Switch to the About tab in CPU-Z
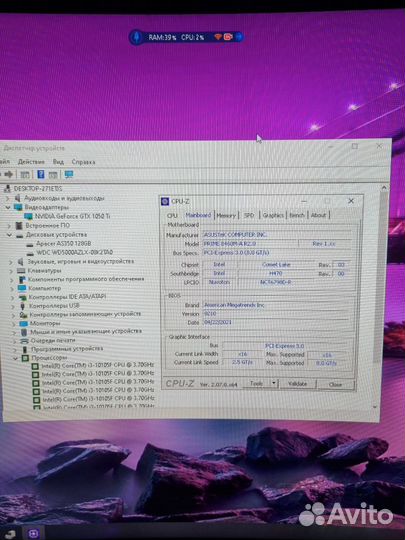Screen dimensions: 405x540 click(319, 215)
